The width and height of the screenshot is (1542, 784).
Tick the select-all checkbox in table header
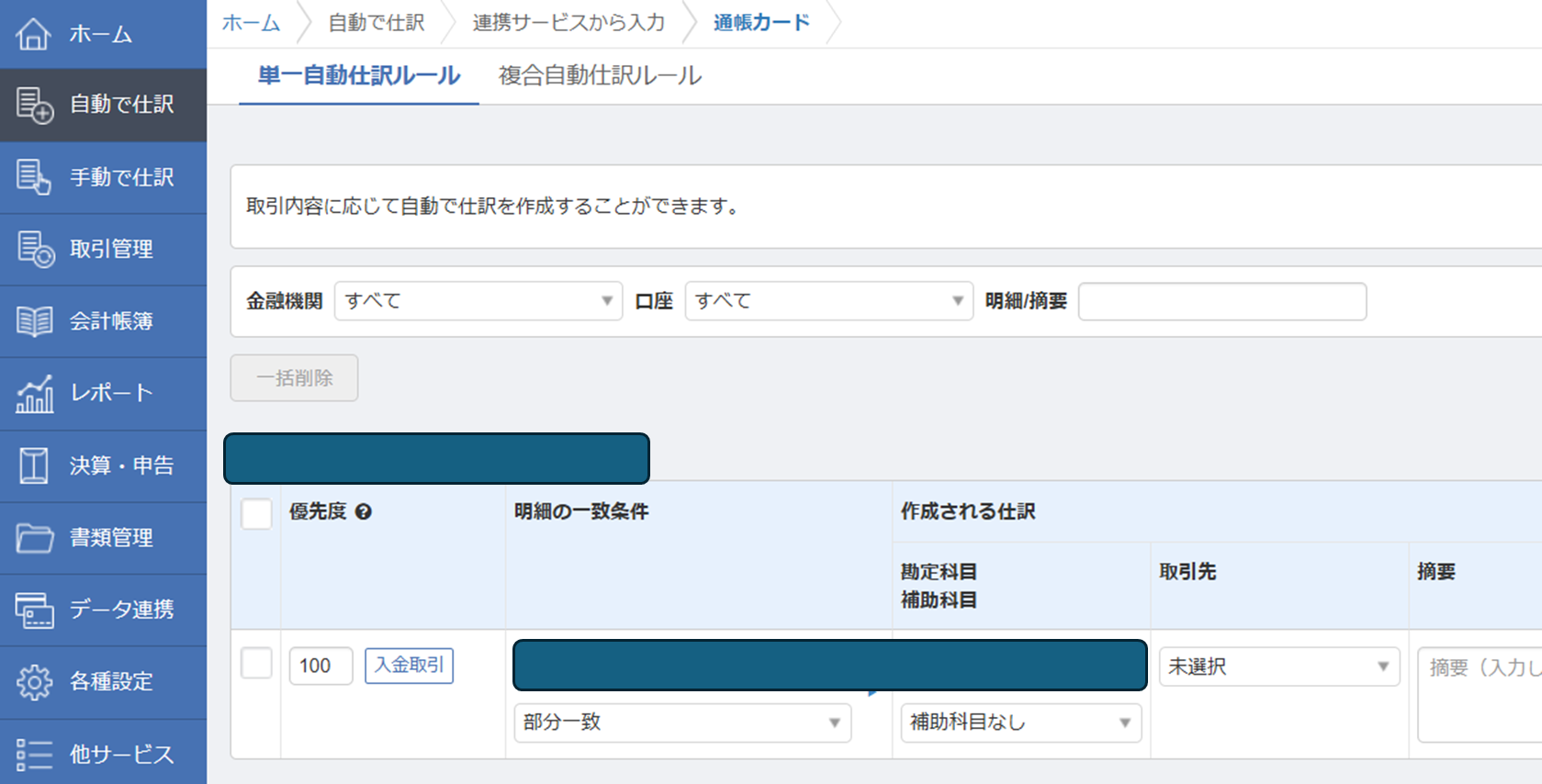click(256, 513)
